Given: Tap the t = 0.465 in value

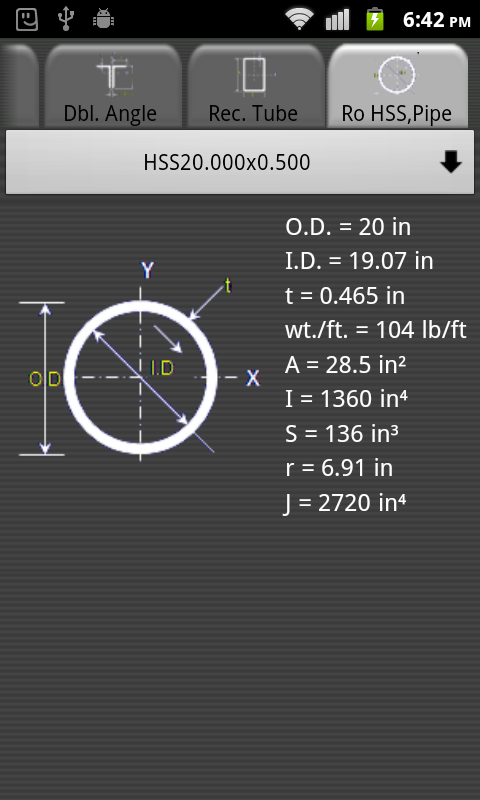Looking at the screenshot, I should [x=345, y=296].
